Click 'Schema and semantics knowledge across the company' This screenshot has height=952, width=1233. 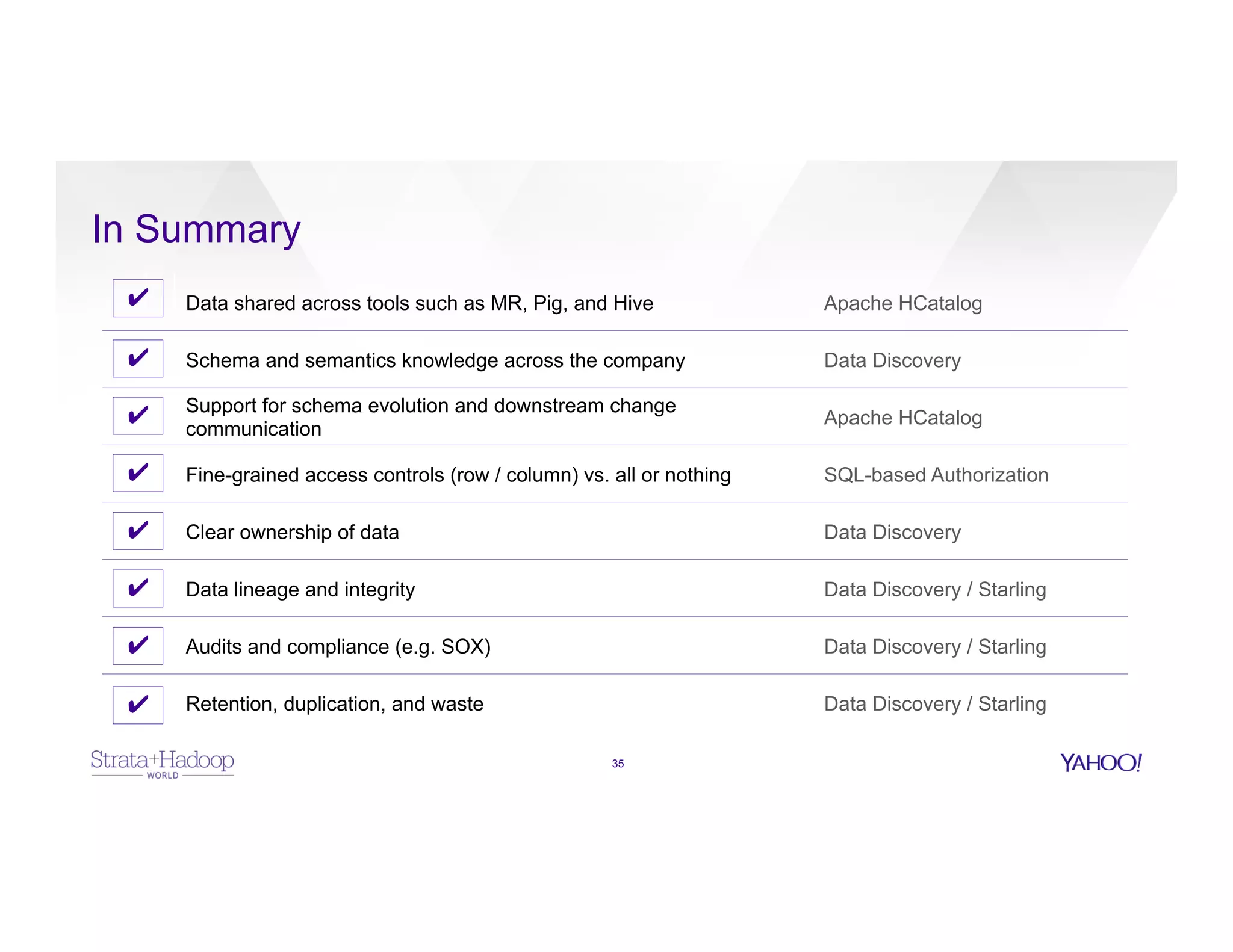click(x=435, y=360)
